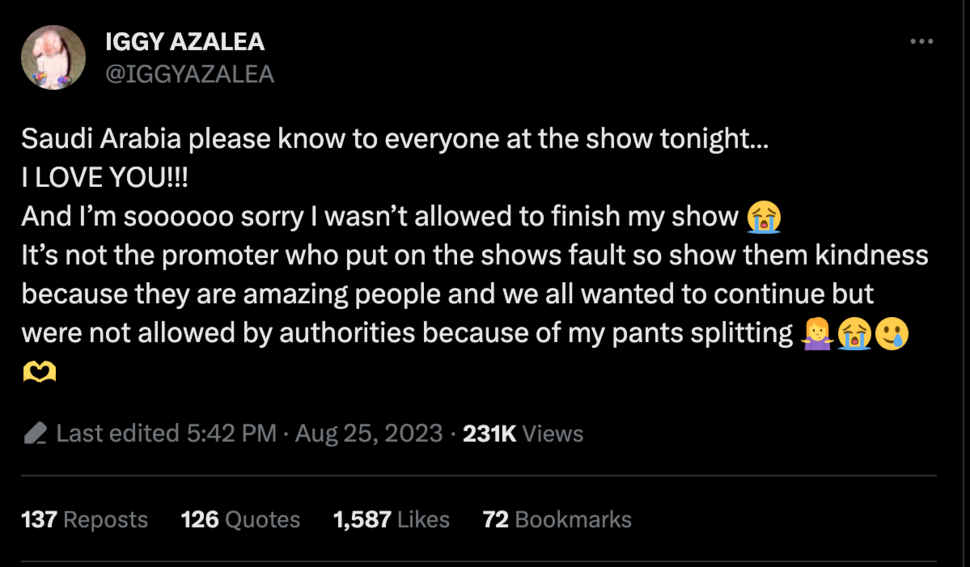Click the shrugging person emoji
Viewport: 970px width, 567px height.
[x=815, y=332]
